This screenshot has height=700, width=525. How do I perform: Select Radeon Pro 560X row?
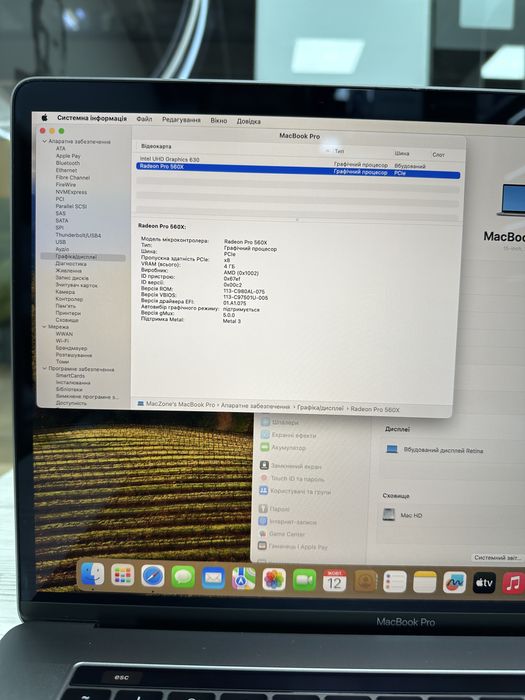click(x=298, y=170)
